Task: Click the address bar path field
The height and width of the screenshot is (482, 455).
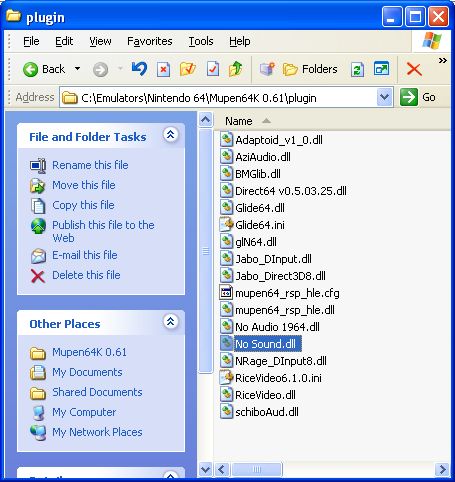Action: (218, 98)
